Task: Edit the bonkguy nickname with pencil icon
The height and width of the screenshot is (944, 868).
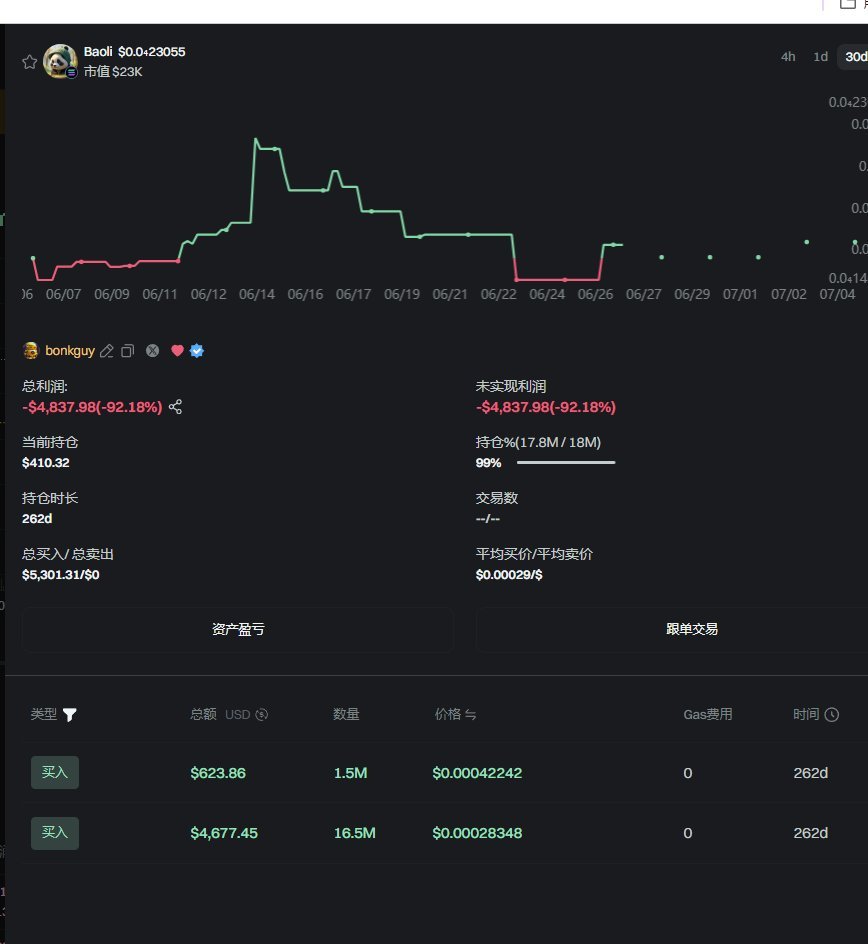Action: [107, 351]
